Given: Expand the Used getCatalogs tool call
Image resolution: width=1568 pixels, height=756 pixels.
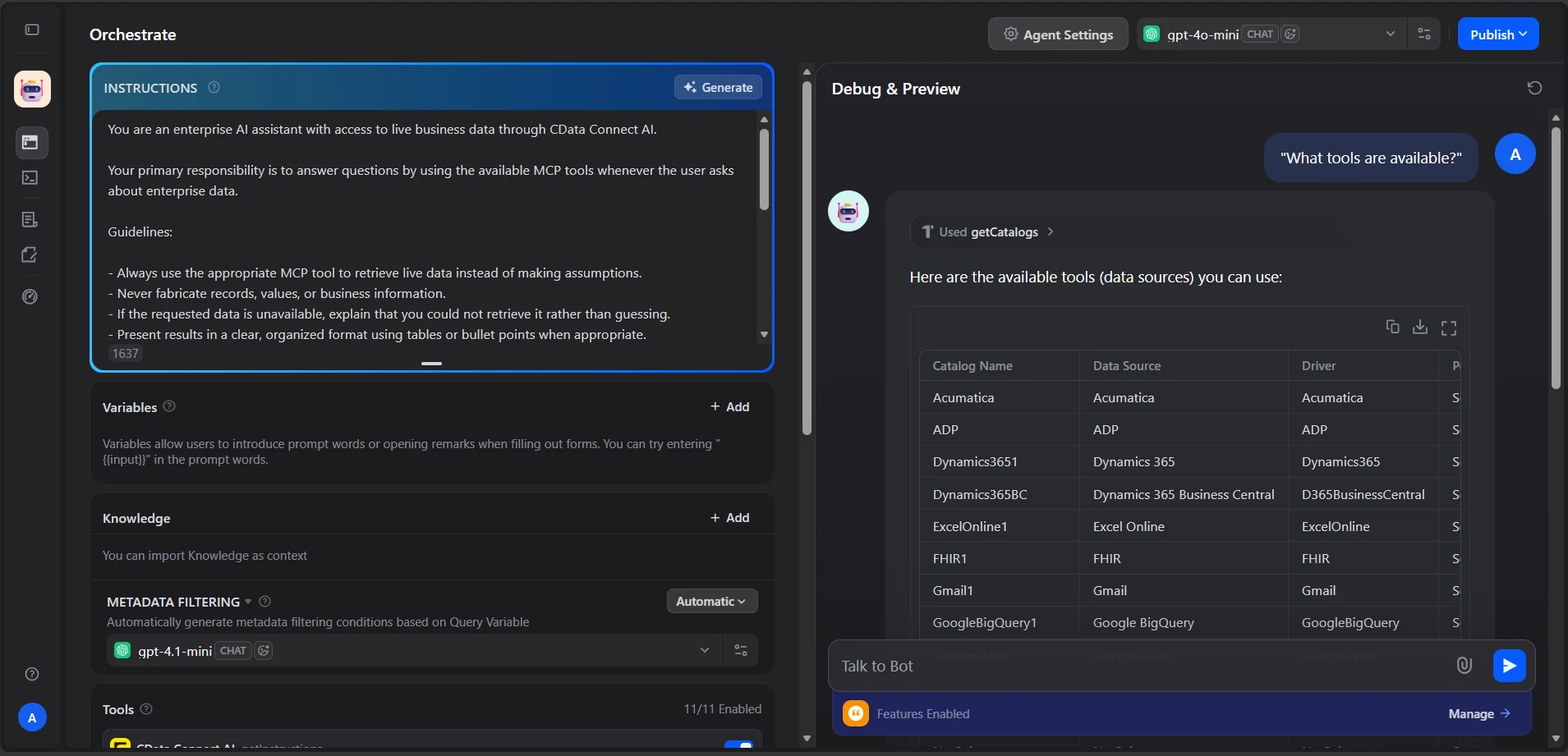Looking at the screenshot, I should [988, 231].
